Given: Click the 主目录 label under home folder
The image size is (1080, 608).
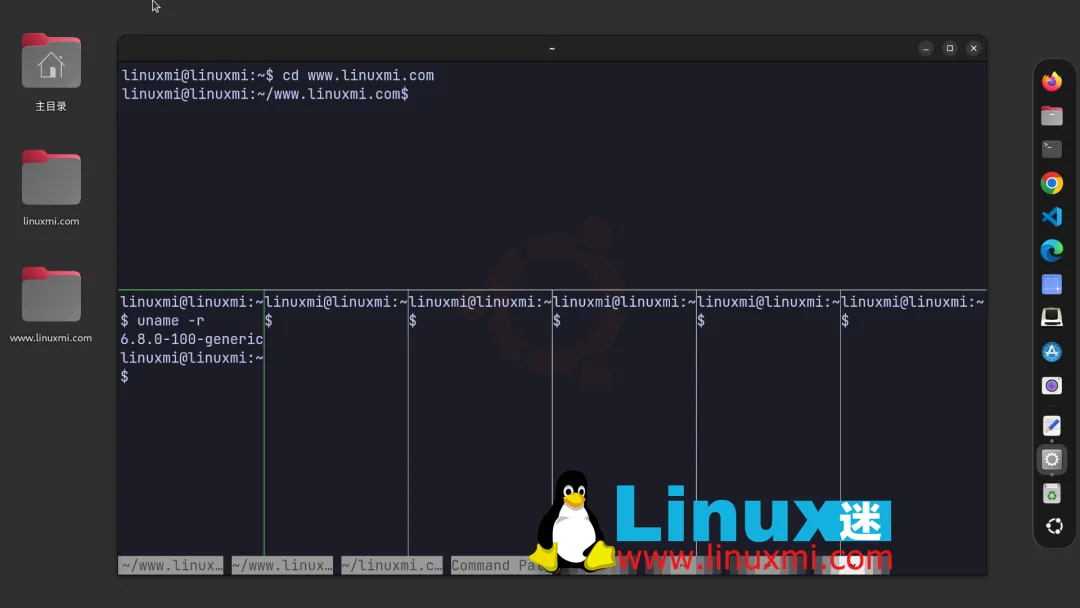Looking at the screenshot, I should click(x=51, y=106).
